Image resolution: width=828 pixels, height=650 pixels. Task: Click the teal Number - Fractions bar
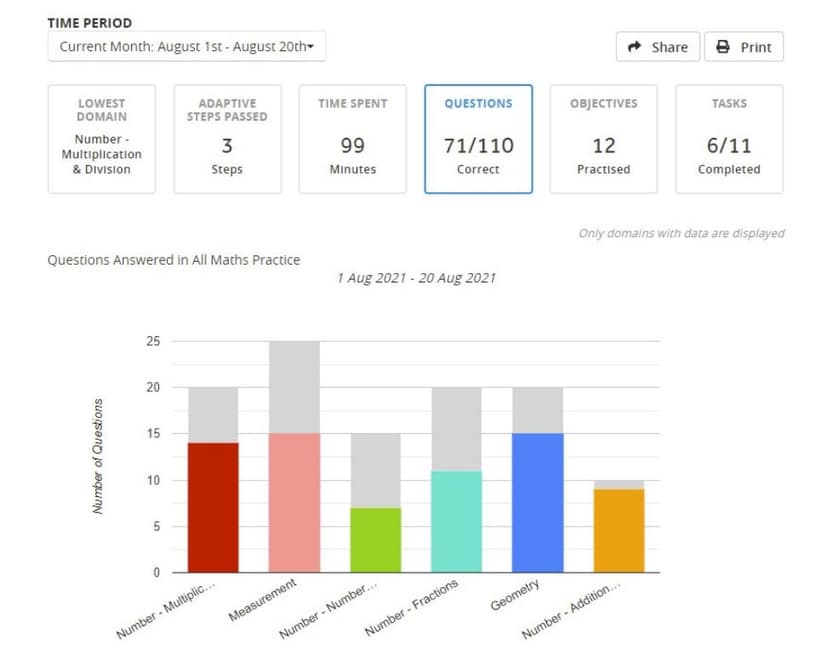click(455, 520)
